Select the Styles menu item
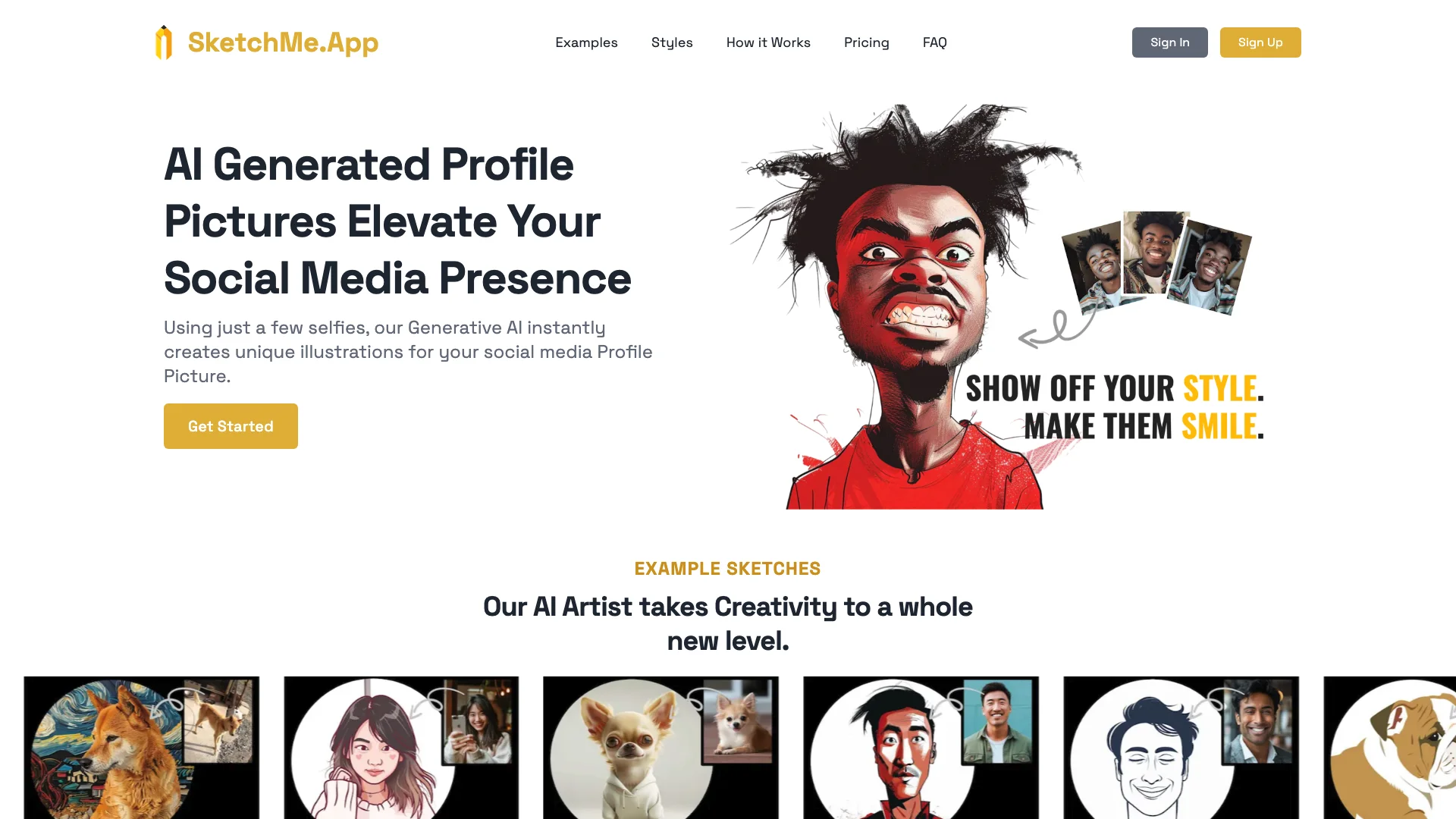Image resolution: width=1456 pixels, height=819 pixels. (671, 42)
